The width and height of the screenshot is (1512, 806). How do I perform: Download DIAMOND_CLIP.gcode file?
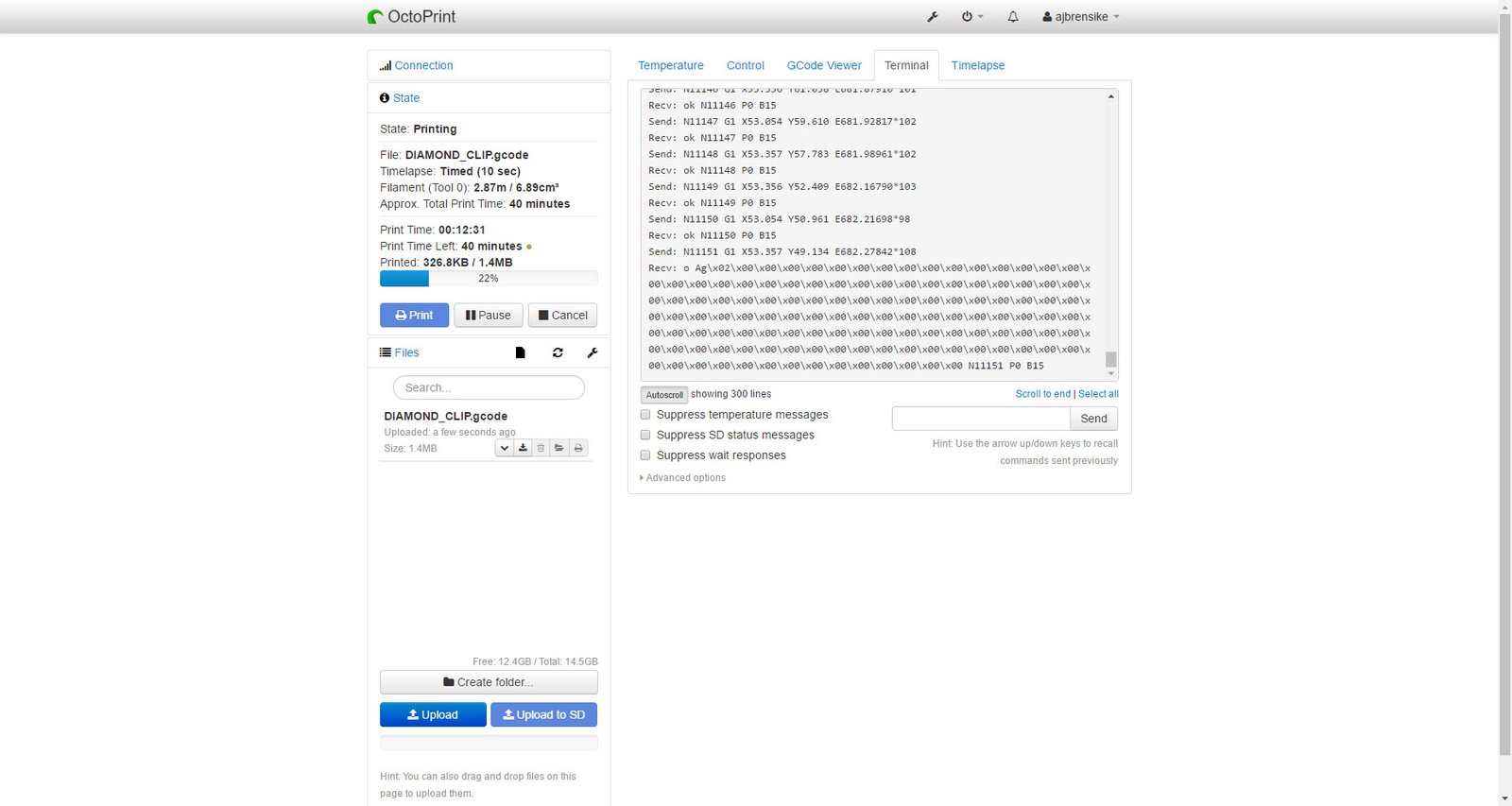point(523,448)
